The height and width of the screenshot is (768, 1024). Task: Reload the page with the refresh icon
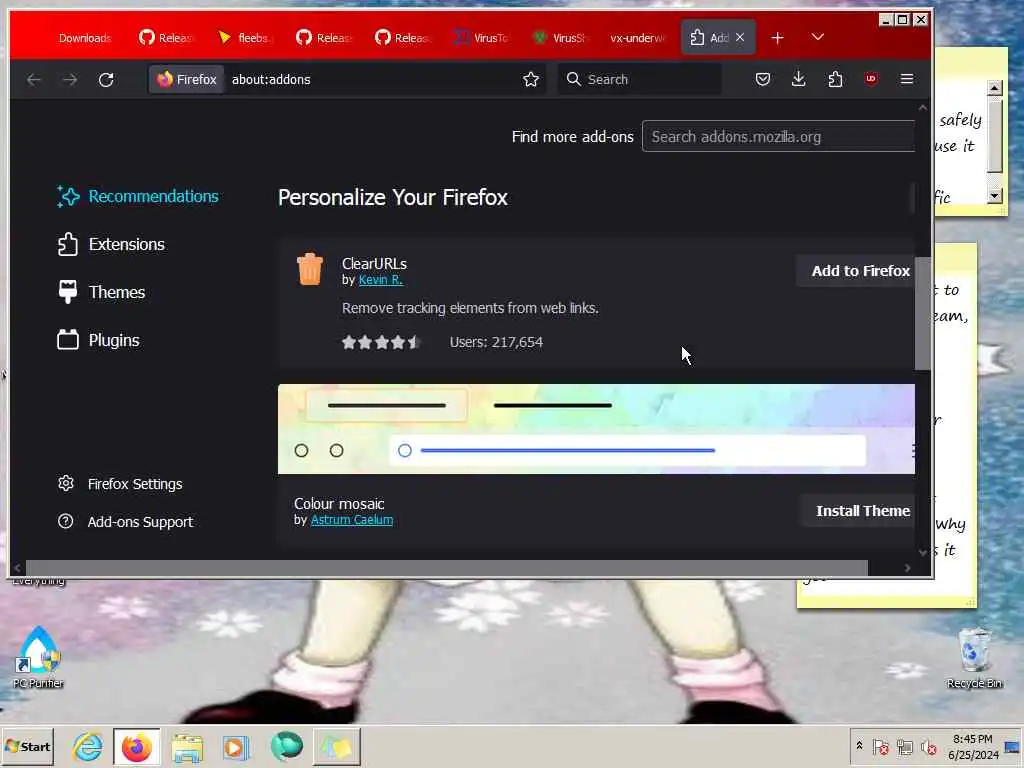(106, 80)
